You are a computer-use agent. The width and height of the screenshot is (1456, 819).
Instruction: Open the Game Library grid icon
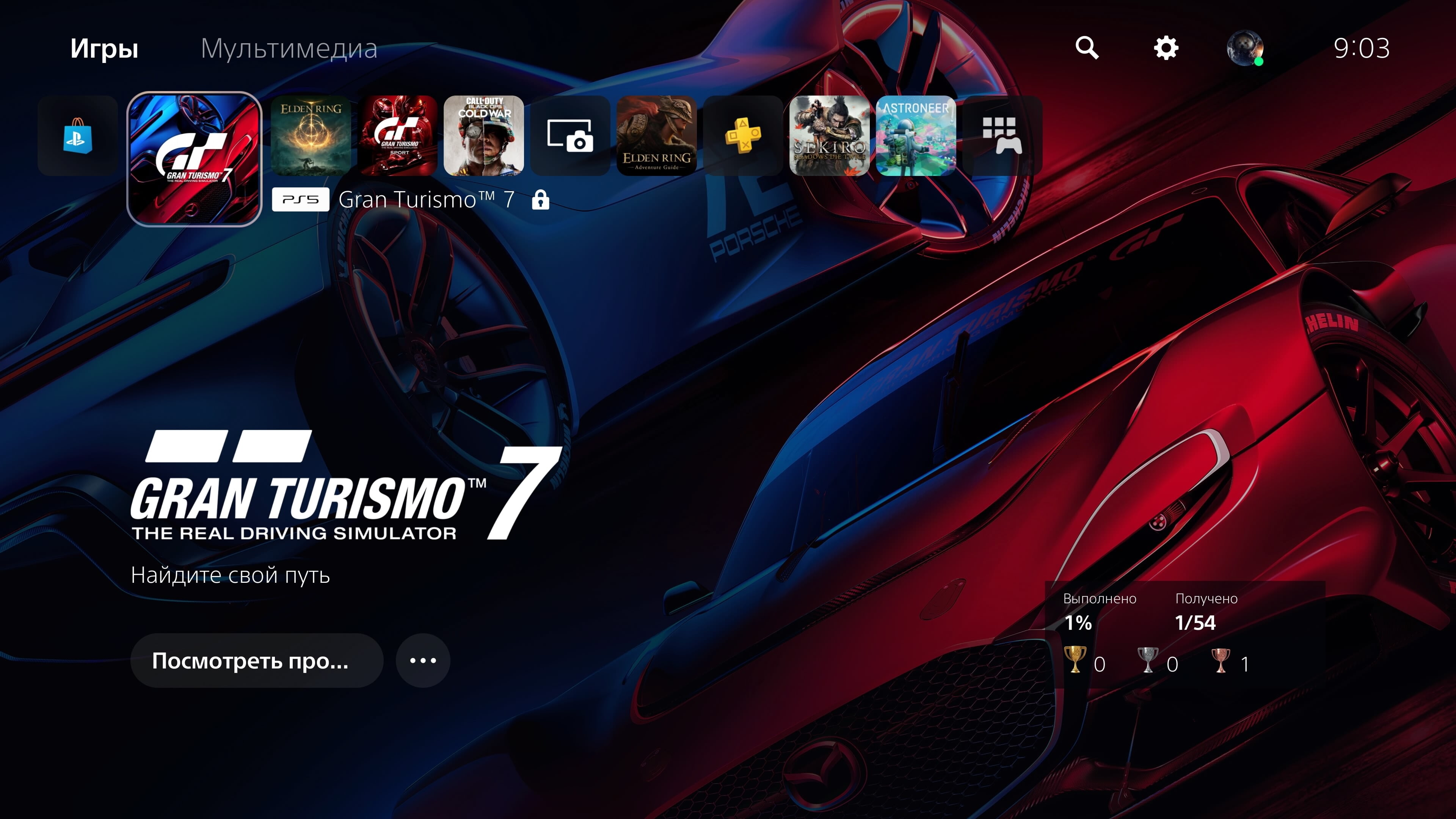point(1003,136)
